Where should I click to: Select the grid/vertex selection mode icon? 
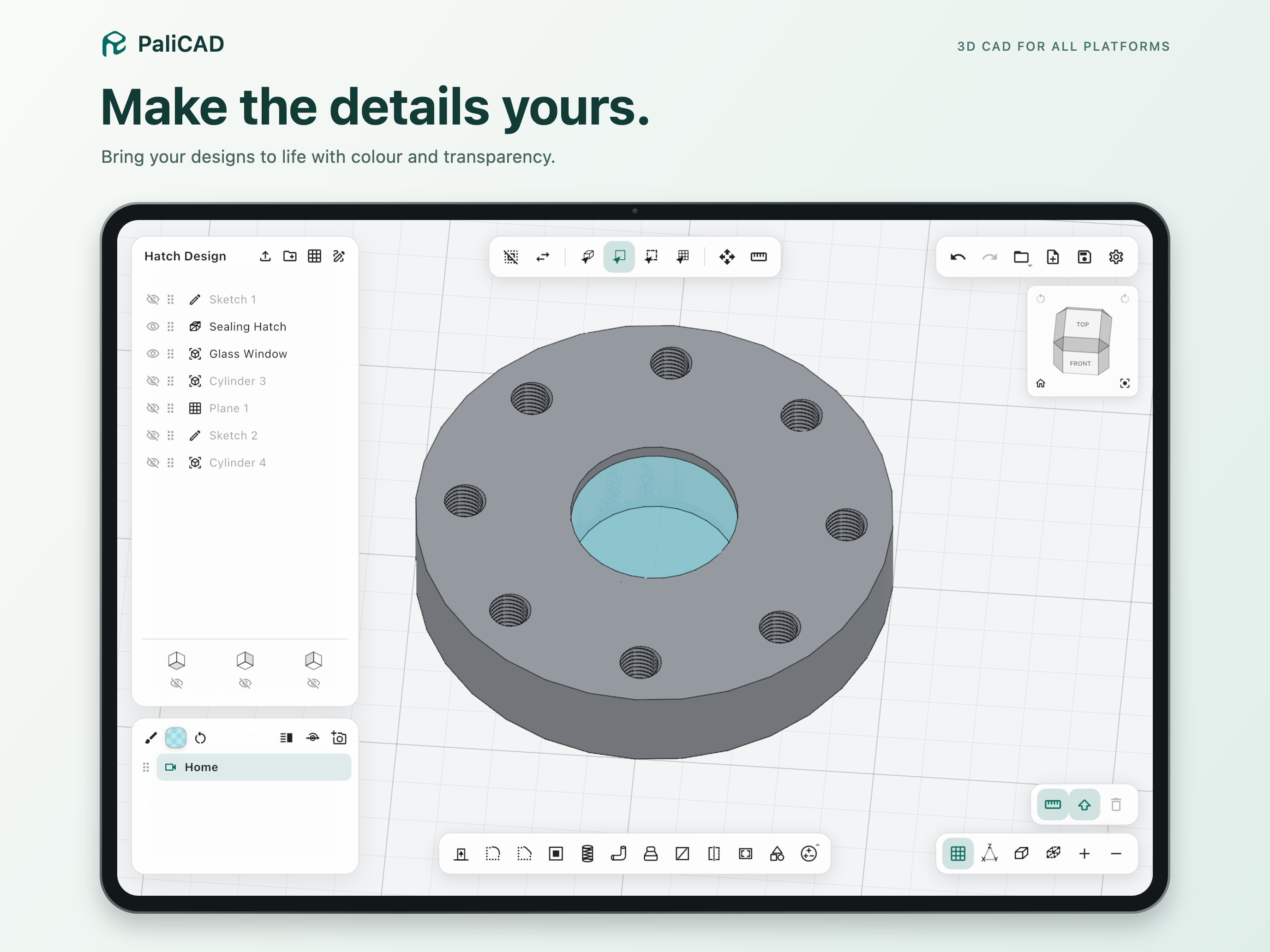(683, 256)
